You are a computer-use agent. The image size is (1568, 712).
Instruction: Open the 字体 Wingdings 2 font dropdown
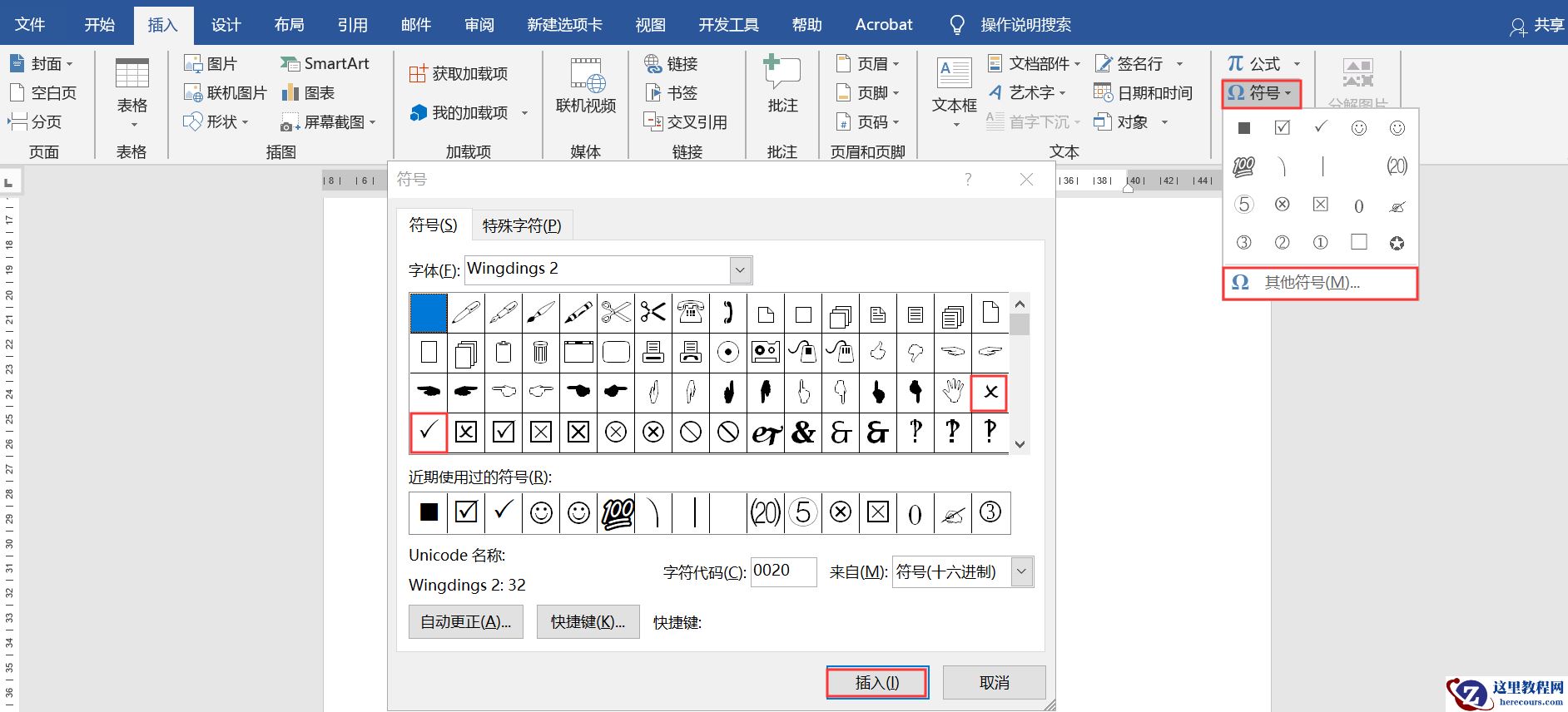[x=740, y=269]
